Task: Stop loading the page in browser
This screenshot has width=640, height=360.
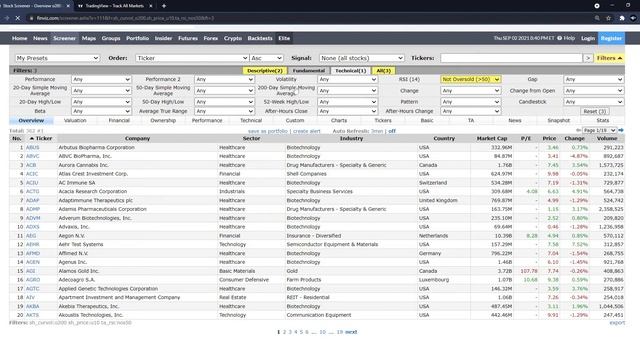Action: coord(18,18)
